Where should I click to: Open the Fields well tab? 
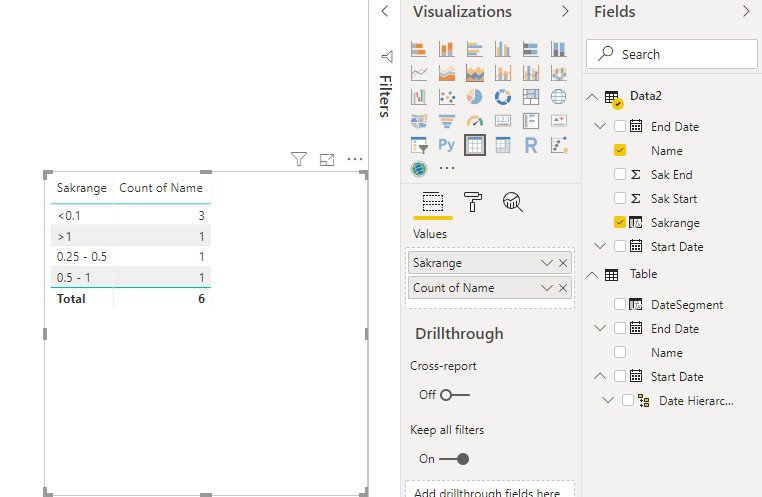click(433, 202)
